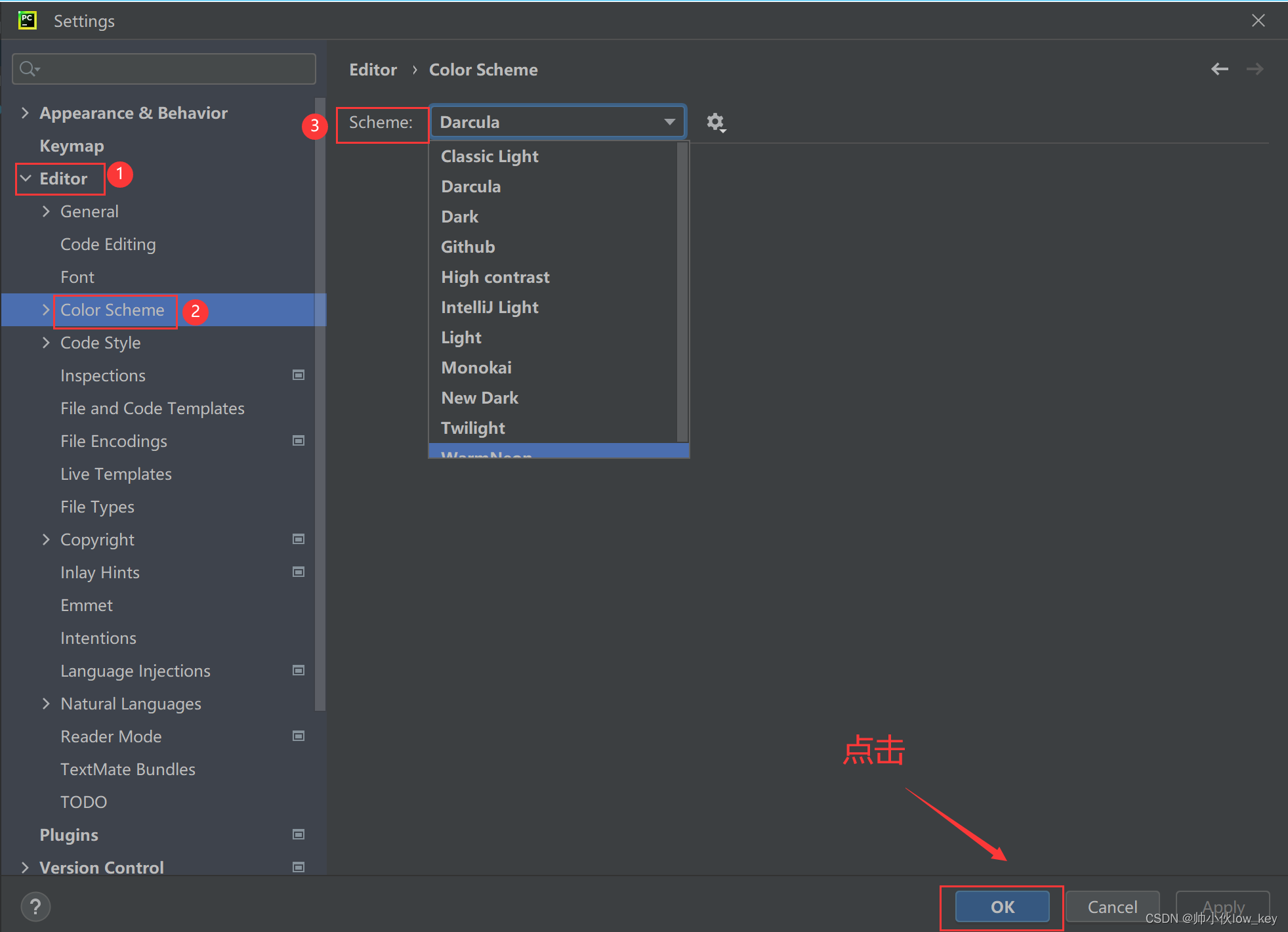
Task: Close the Settings dialog
Action: (1258, 20)
